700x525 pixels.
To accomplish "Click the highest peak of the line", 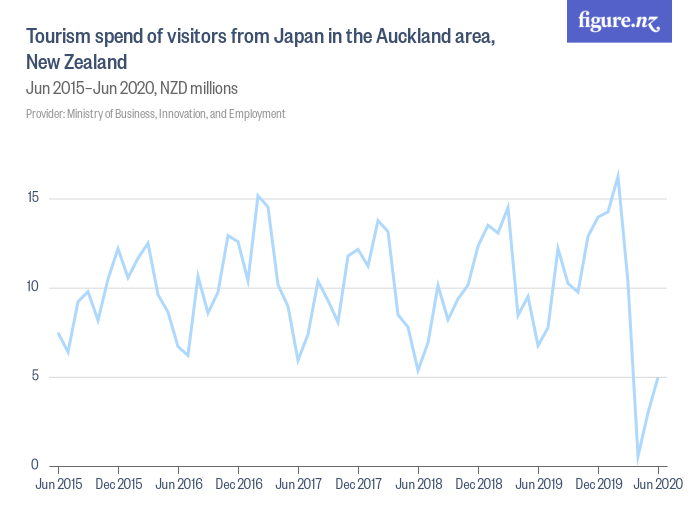I will coord(618,175).
